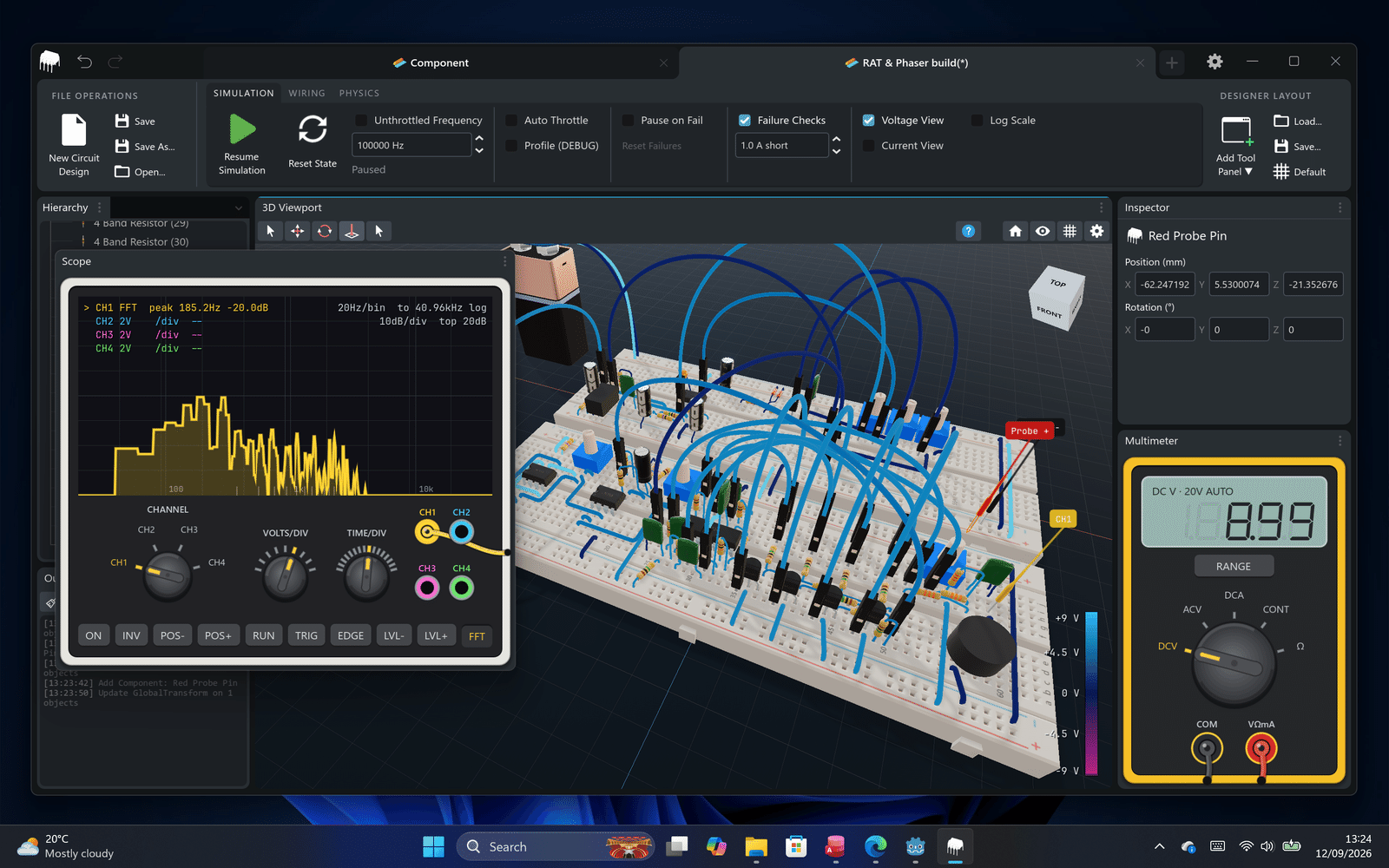Click the undo arrow icon

[x=84, y=62]
